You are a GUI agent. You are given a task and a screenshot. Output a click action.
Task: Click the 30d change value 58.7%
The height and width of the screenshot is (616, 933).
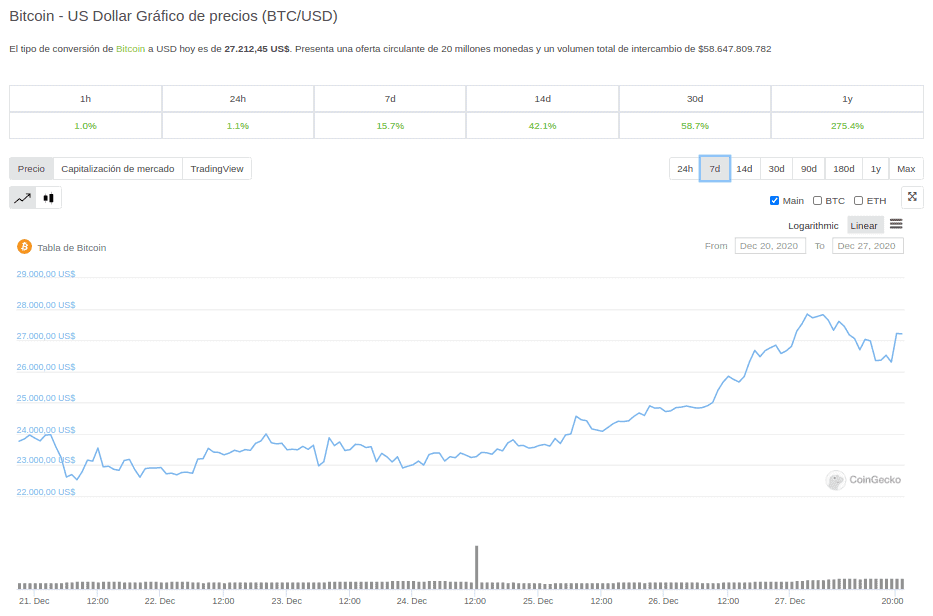pos(695,126)
